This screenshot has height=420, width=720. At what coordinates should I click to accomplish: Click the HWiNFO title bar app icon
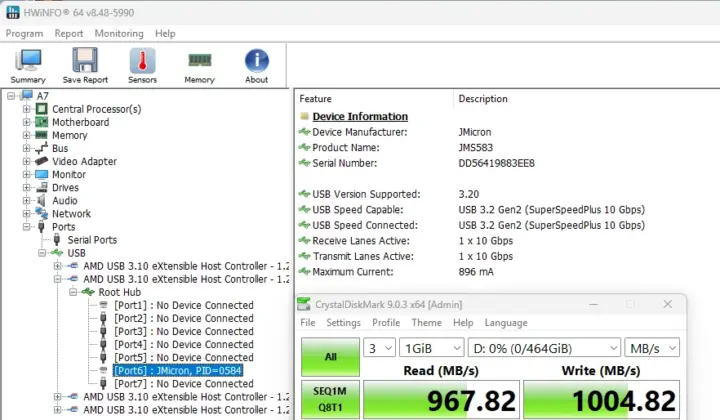pos(13,12)
